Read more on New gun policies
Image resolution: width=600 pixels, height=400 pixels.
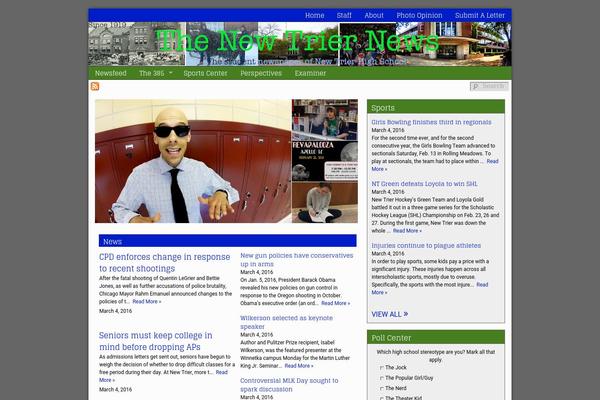click(336, 303)
